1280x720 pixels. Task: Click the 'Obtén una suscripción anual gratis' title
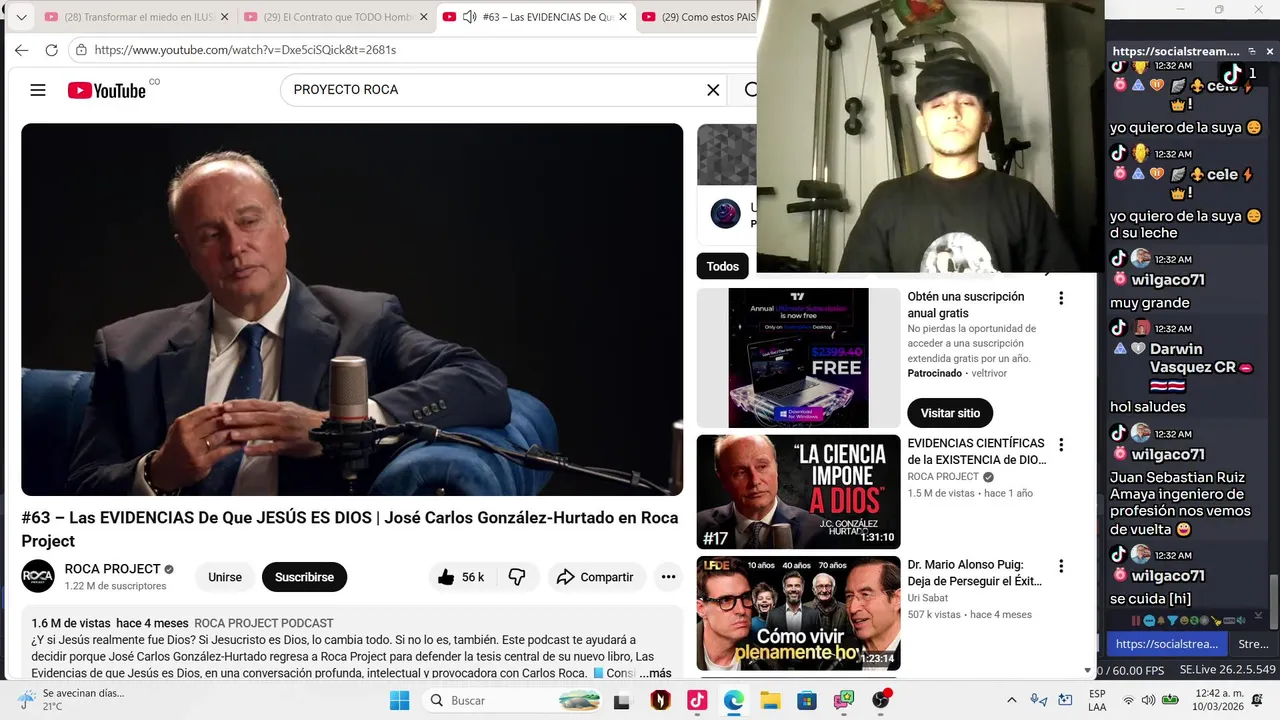point(966,305)
